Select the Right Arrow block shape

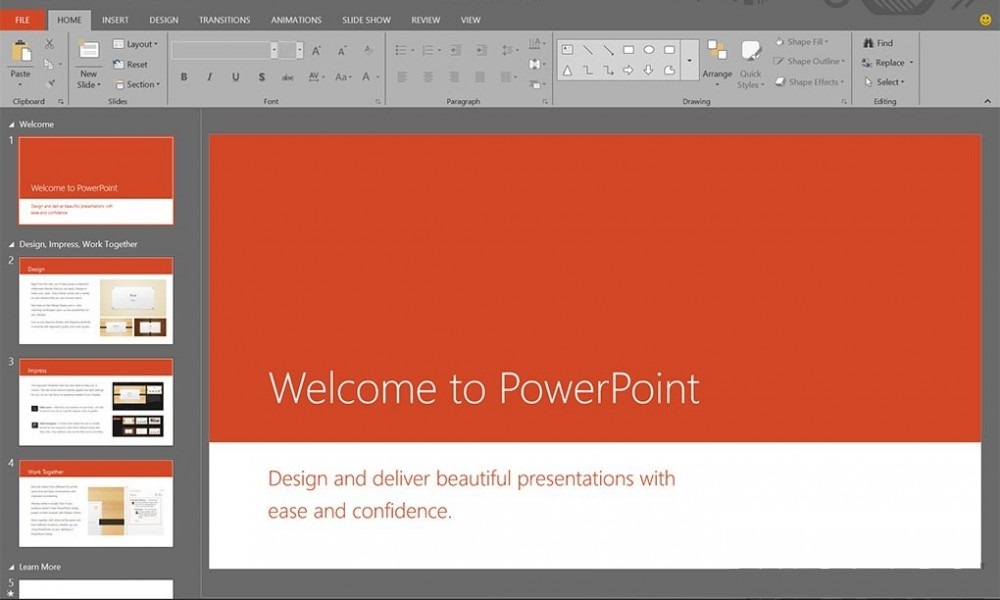tap(628, 70)
